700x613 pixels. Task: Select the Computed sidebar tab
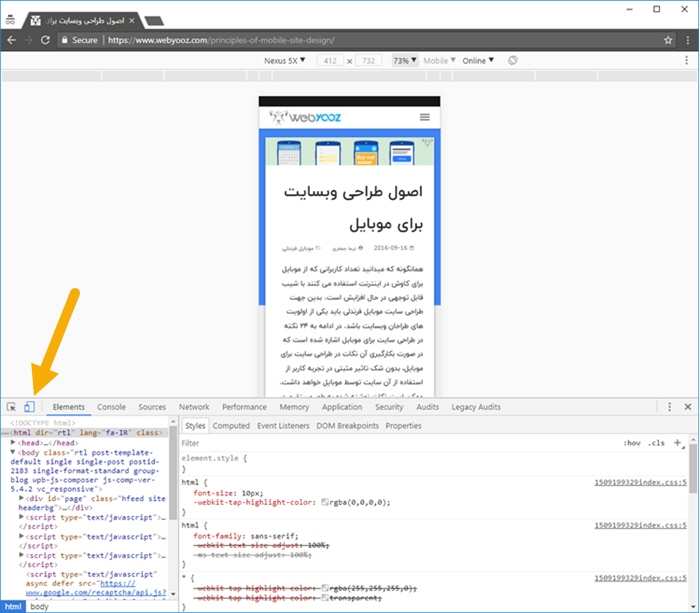pyautogui.click(x=231, y=425)
